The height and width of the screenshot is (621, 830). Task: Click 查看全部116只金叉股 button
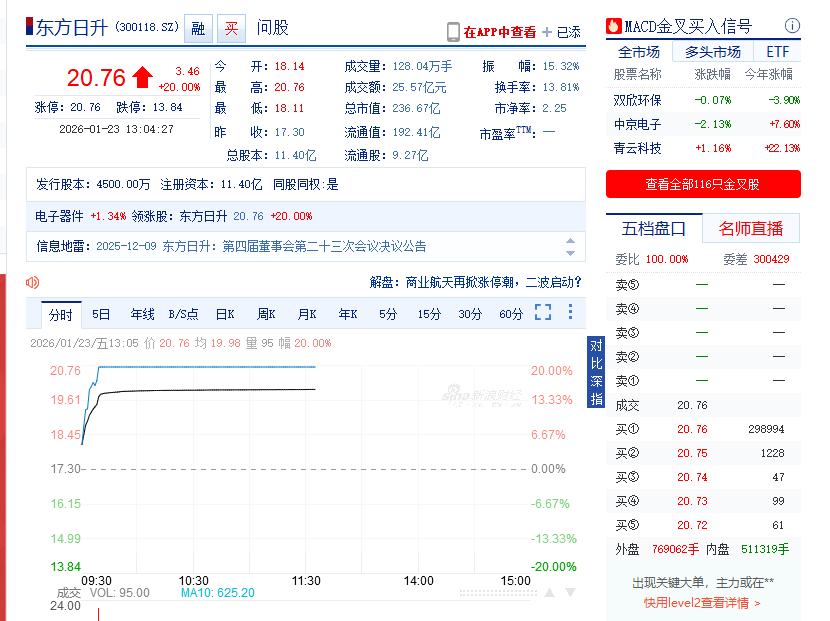tap(703, 184)
